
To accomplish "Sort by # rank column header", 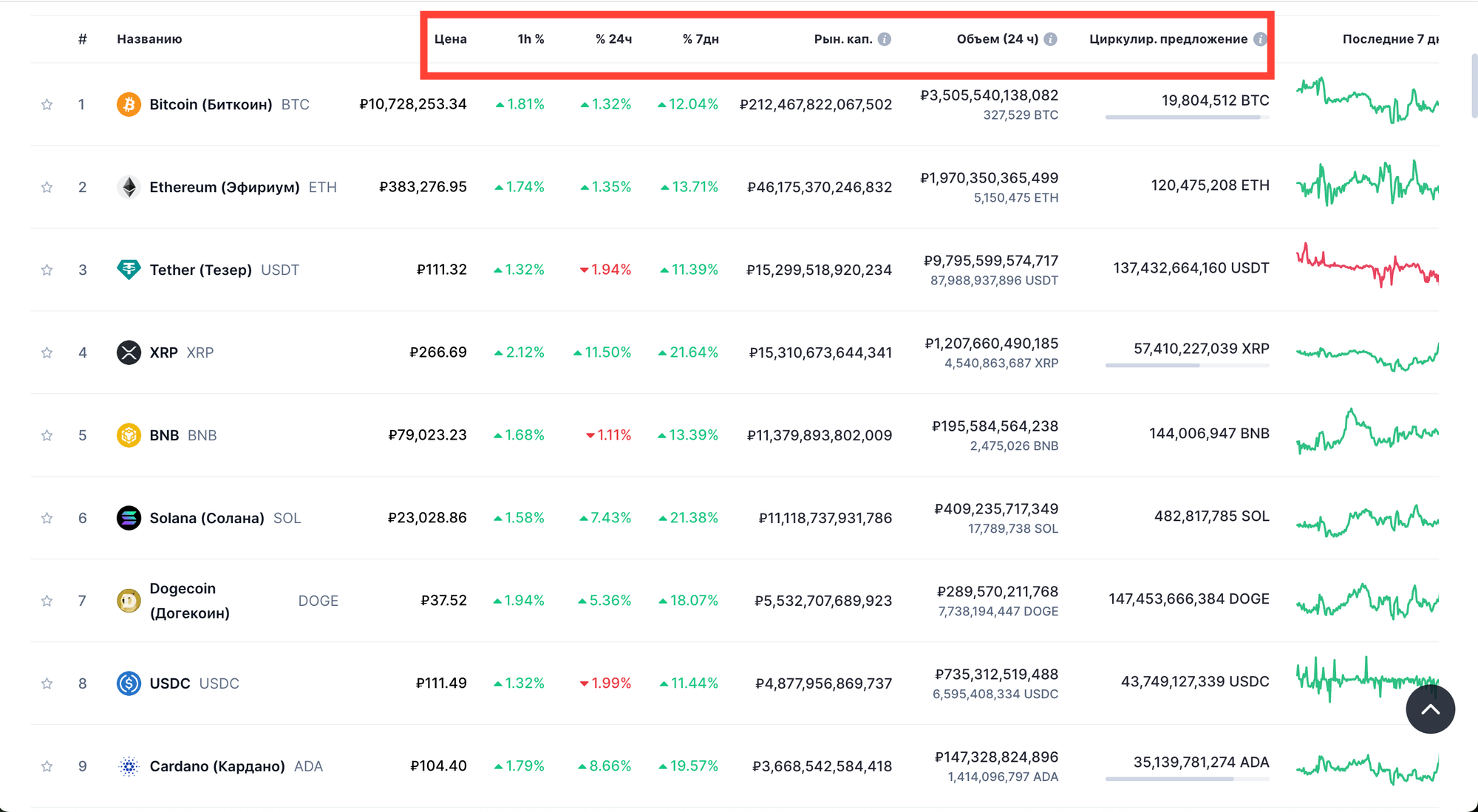I will [x=82, y=39].
